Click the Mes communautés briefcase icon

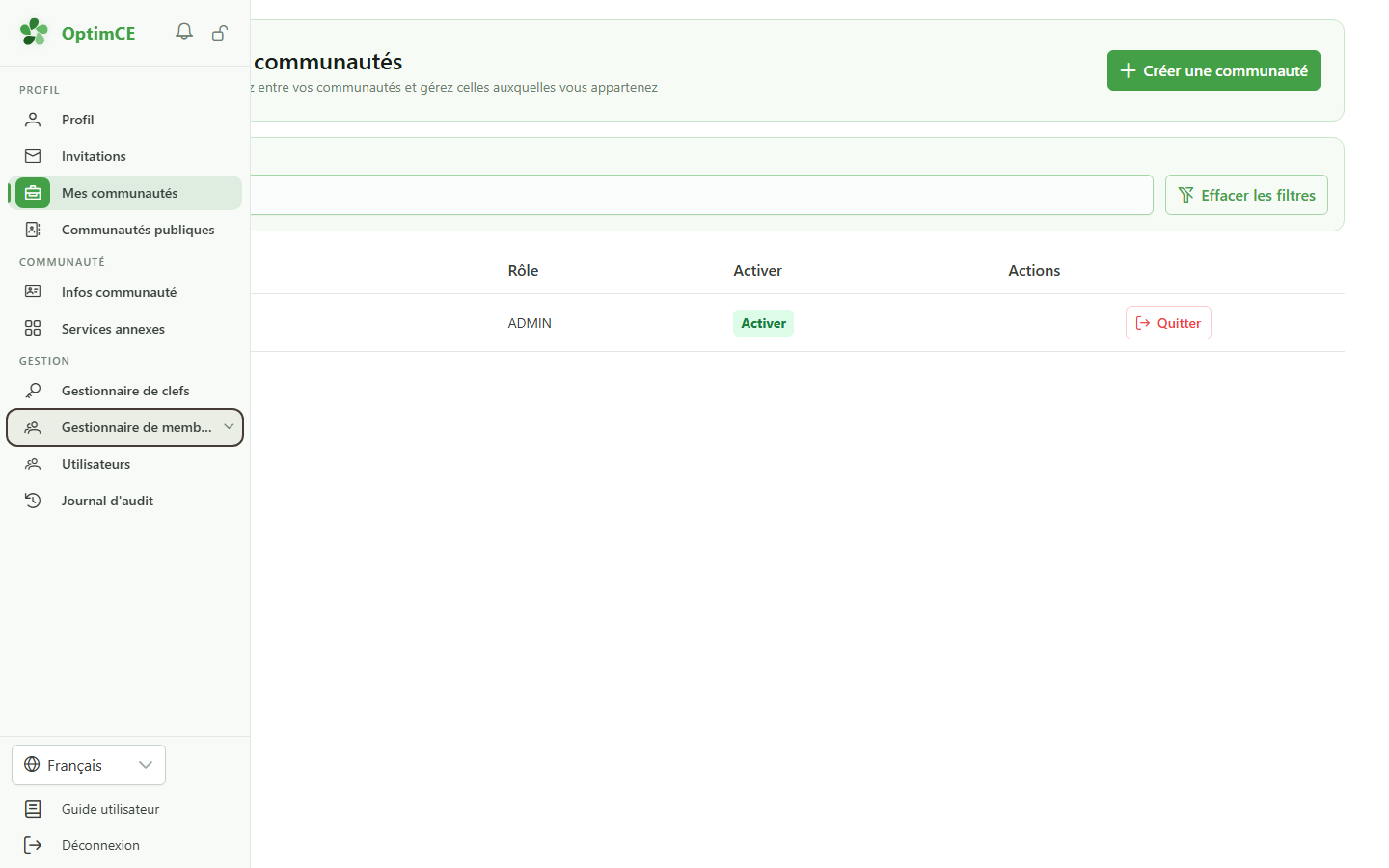[33, 193]
